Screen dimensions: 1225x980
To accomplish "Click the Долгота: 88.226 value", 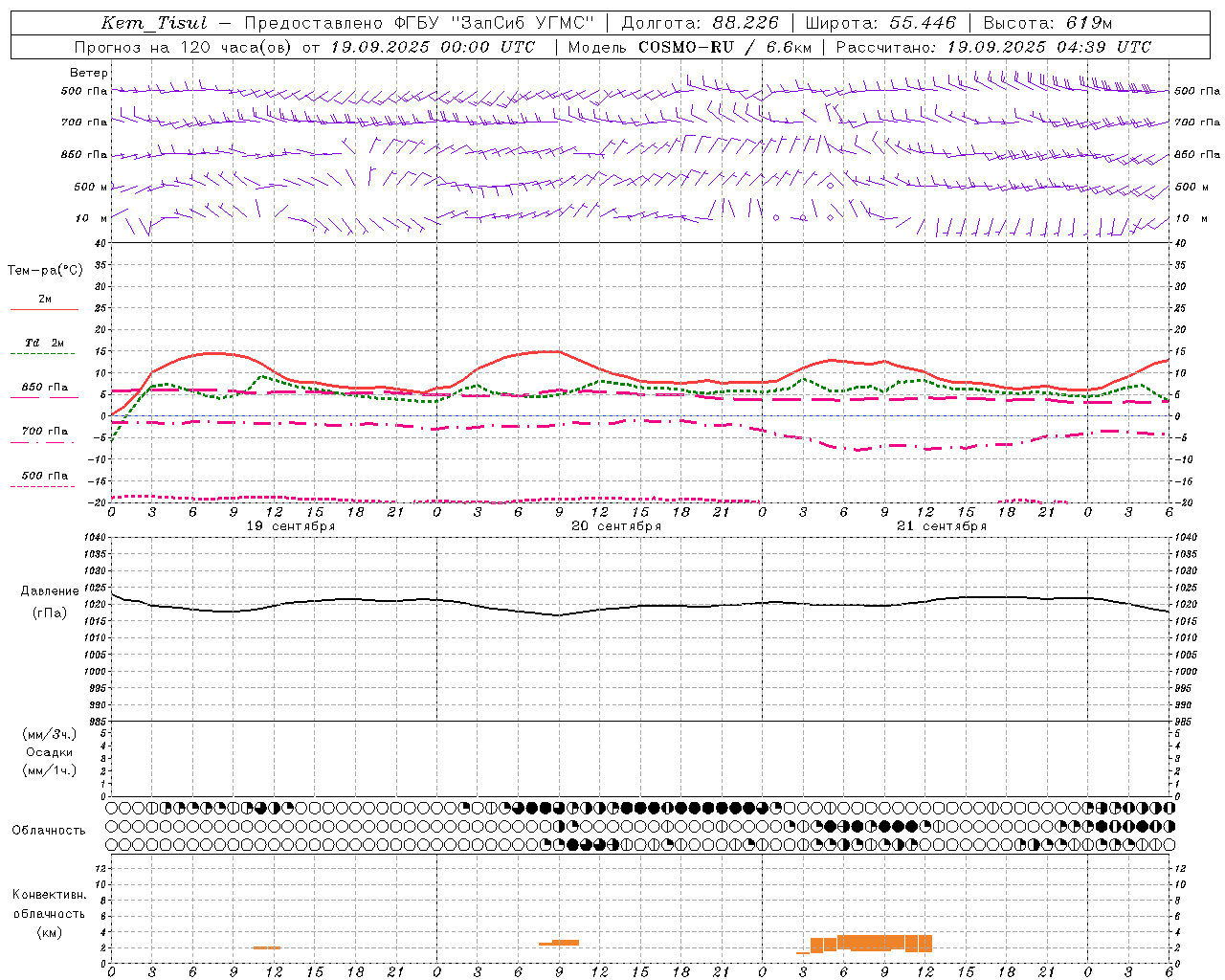I will tap(700, 23).
